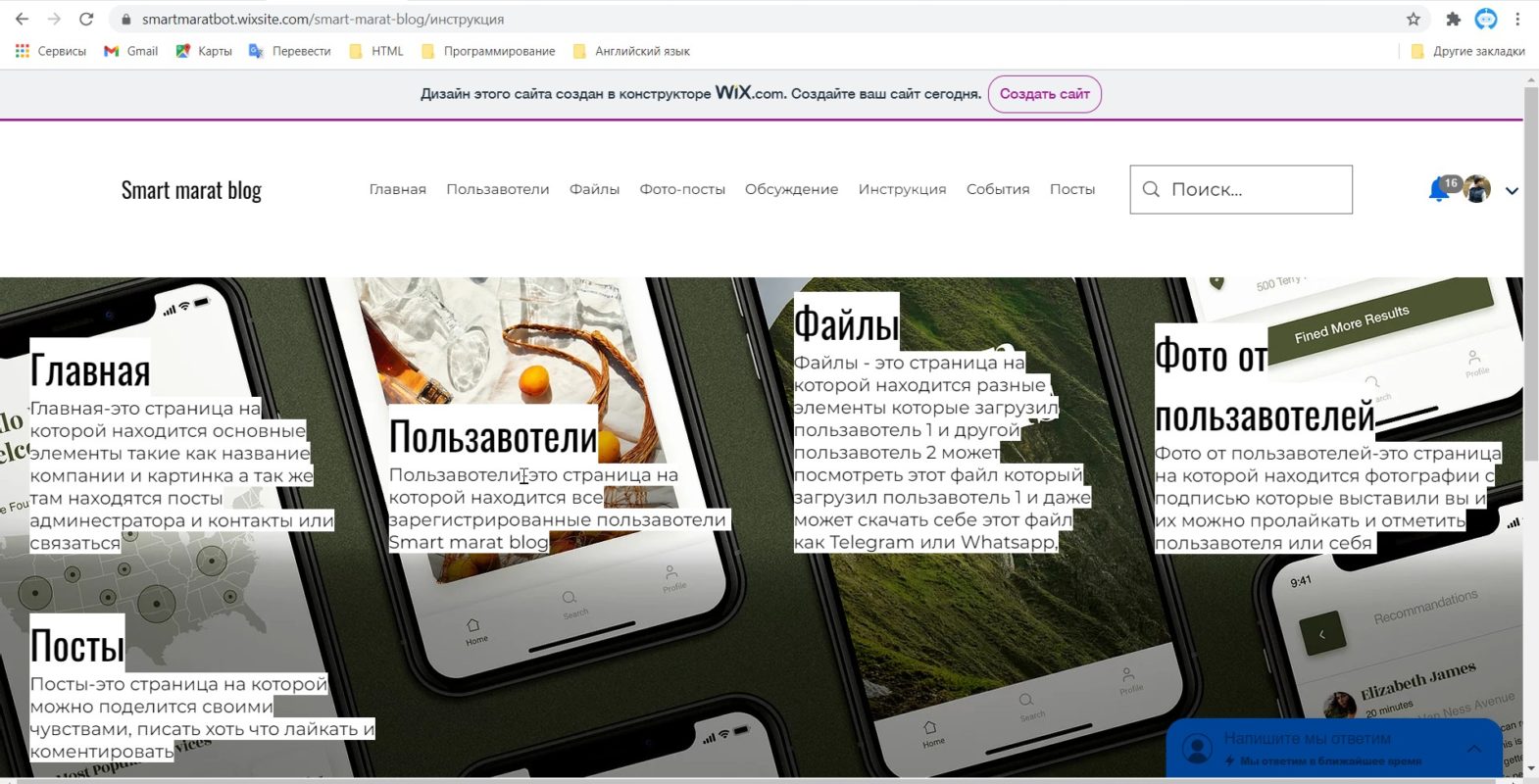Go back with browser back arrow
The height and width of the screenshot is (784, 1539).
pyautogui.click(x=22, y=19)
